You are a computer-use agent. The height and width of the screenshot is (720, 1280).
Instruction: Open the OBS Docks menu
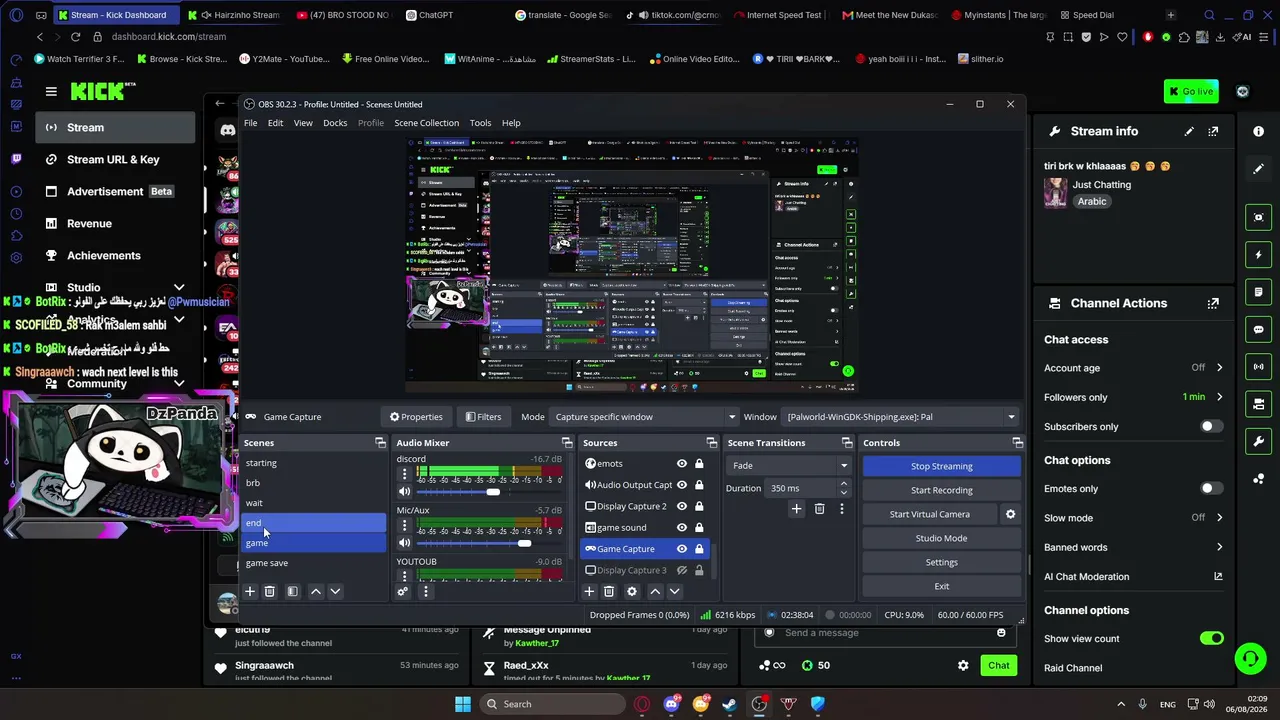pos(335,123)
